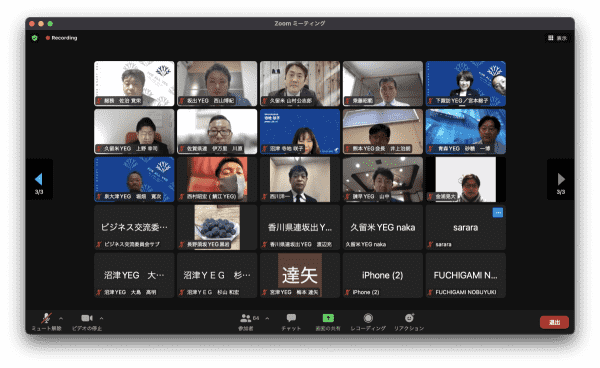Open the grid view display option

coord(557,38)
